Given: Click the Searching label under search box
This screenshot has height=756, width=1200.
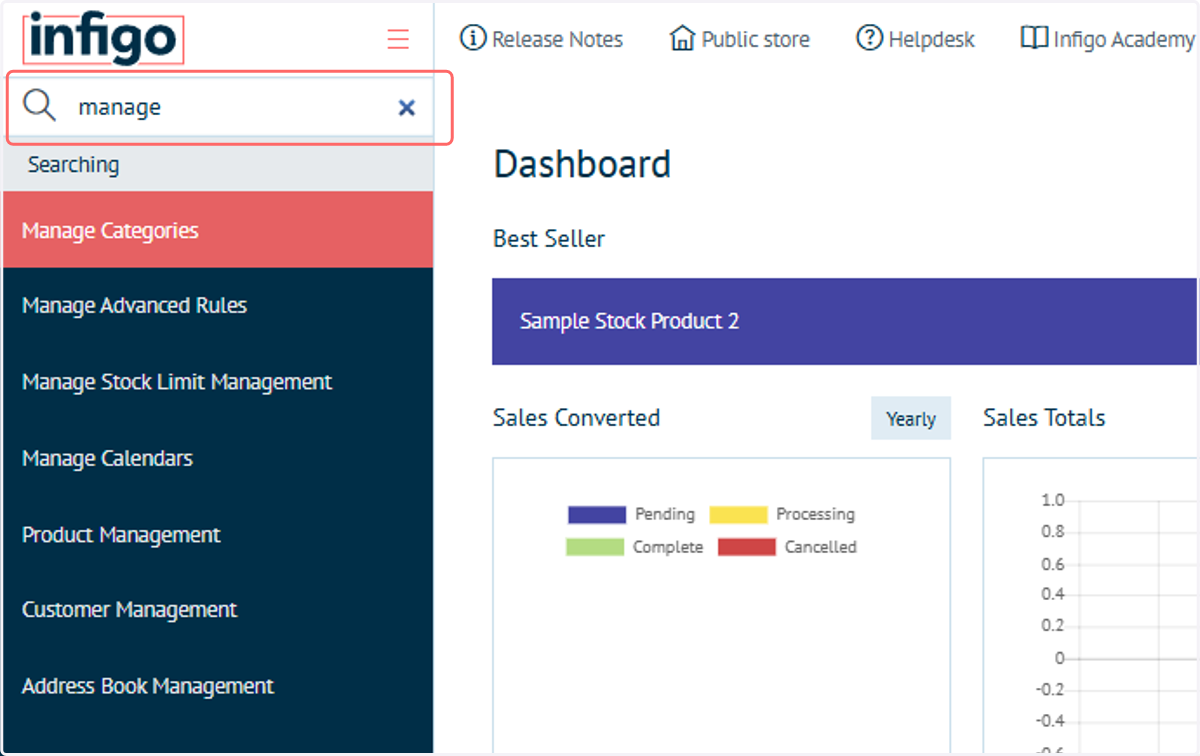Looking at the screenshot, I should (x=73, y=165).
